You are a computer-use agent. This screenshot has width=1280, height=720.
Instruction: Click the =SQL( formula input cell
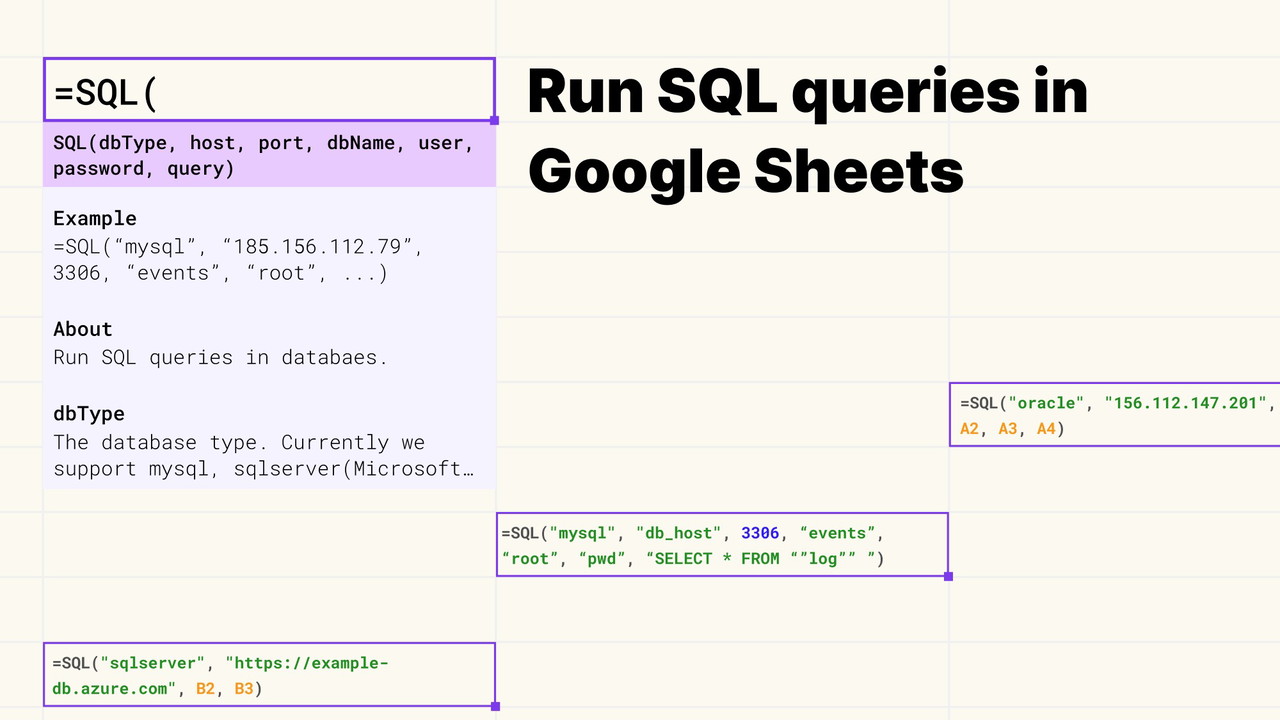click(x=268, y=91)
